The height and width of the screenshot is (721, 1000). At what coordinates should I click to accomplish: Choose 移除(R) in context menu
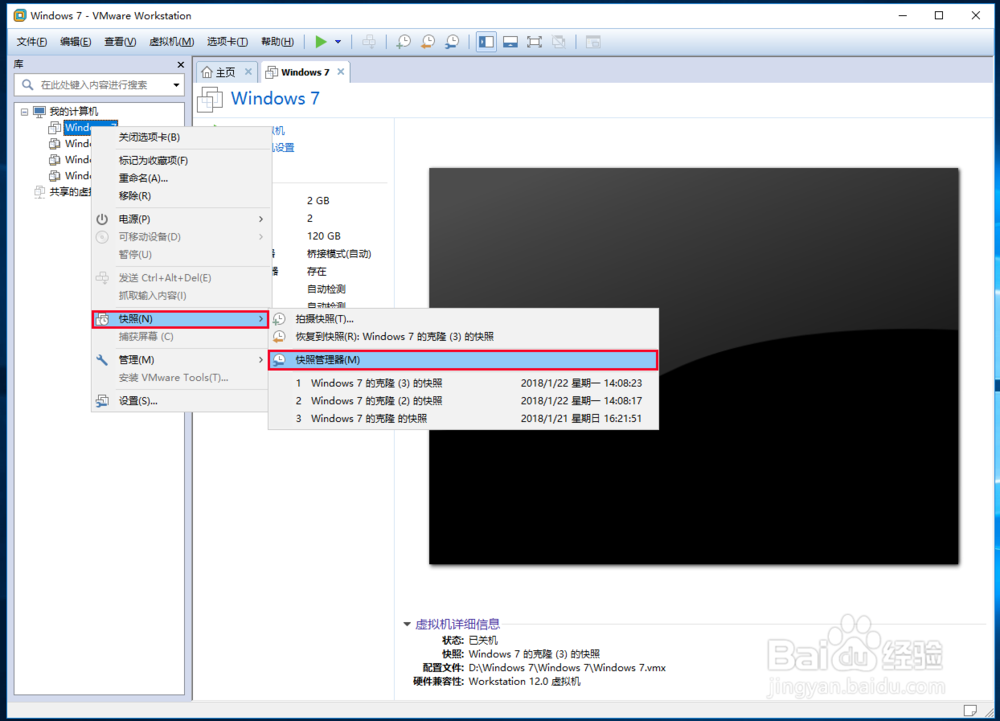click(x=181, y=196)
